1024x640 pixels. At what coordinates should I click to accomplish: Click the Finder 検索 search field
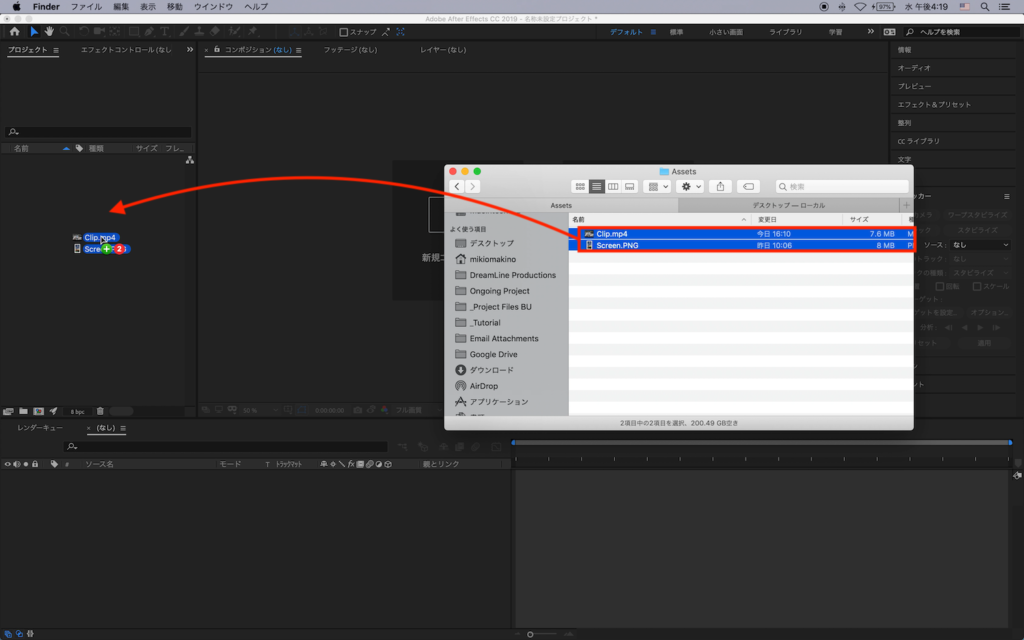pos(842,187)
